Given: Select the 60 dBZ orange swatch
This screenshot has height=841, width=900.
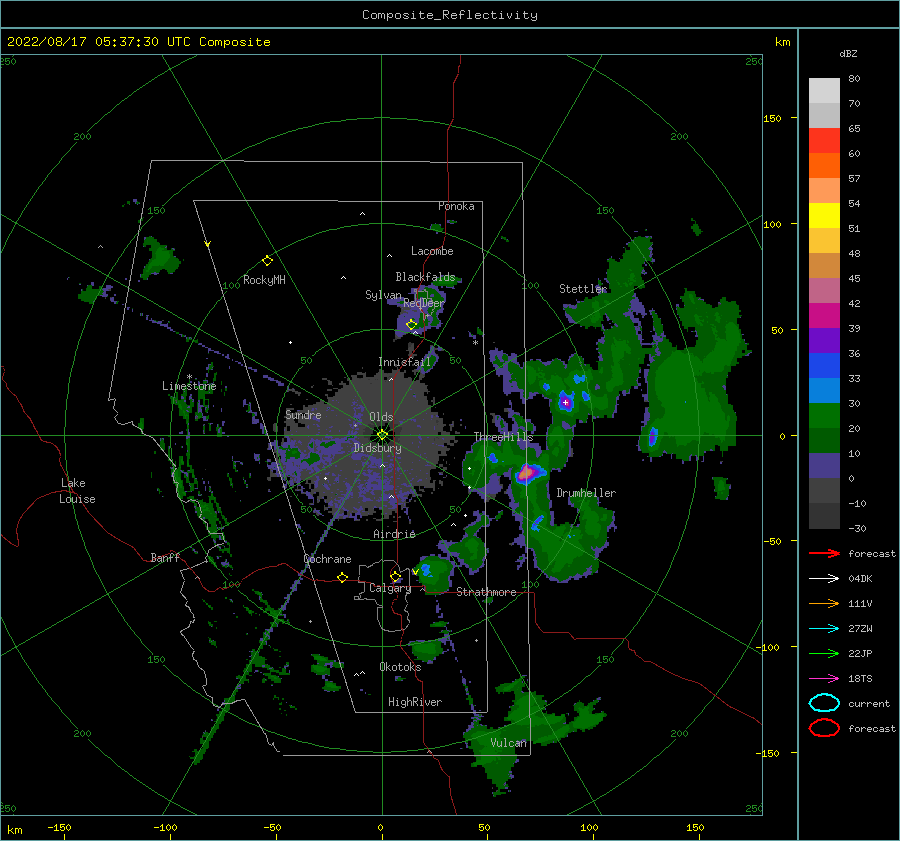Looking at the screenshot, I should click(x=824, y=165).
